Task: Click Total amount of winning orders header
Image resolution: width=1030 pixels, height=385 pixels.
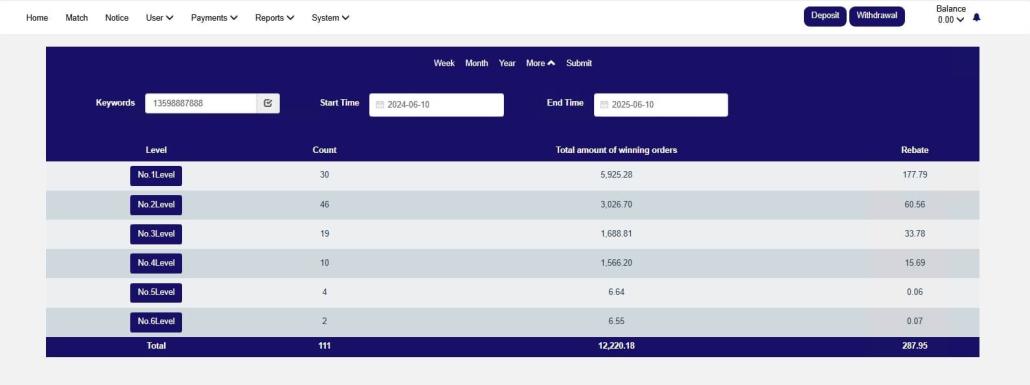Action: (x=616, y=150)
